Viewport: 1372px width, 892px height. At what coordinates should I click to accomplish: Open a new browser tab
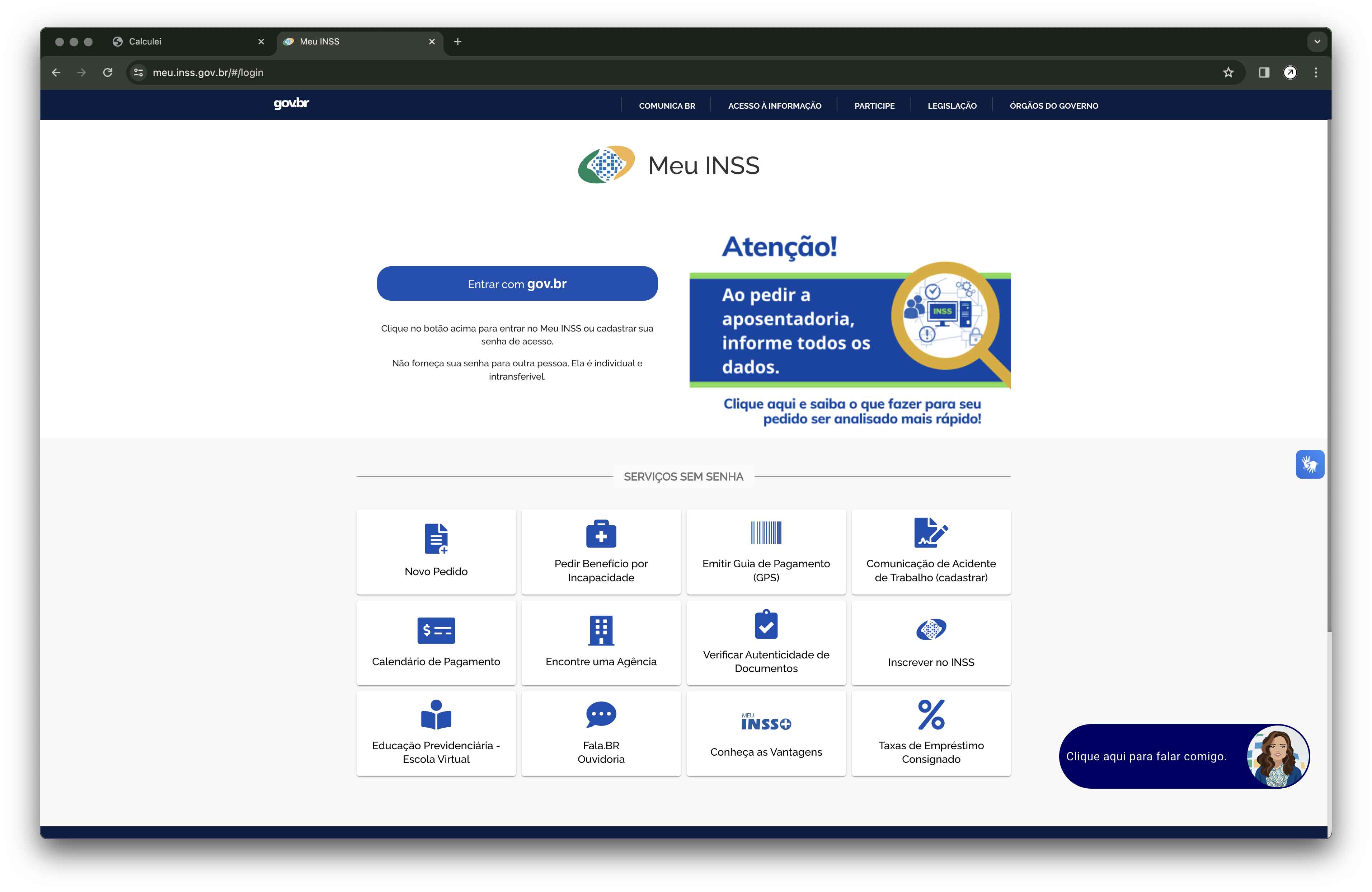click(x=458, y=42)
